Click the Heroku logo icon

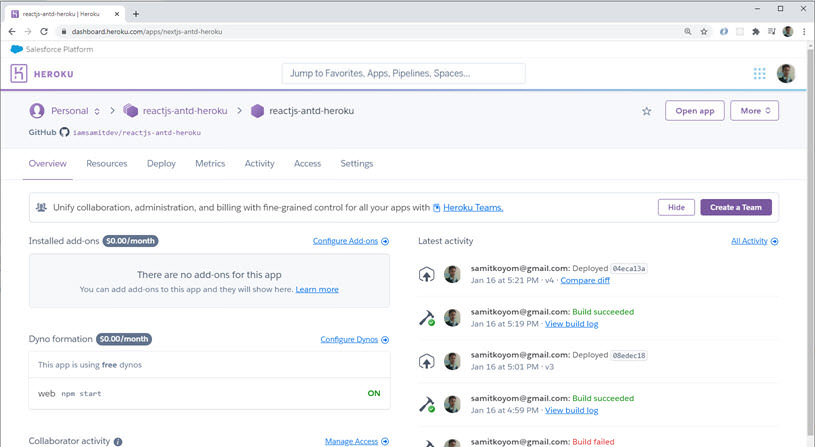pyautogui.click(x=19, y=73)
